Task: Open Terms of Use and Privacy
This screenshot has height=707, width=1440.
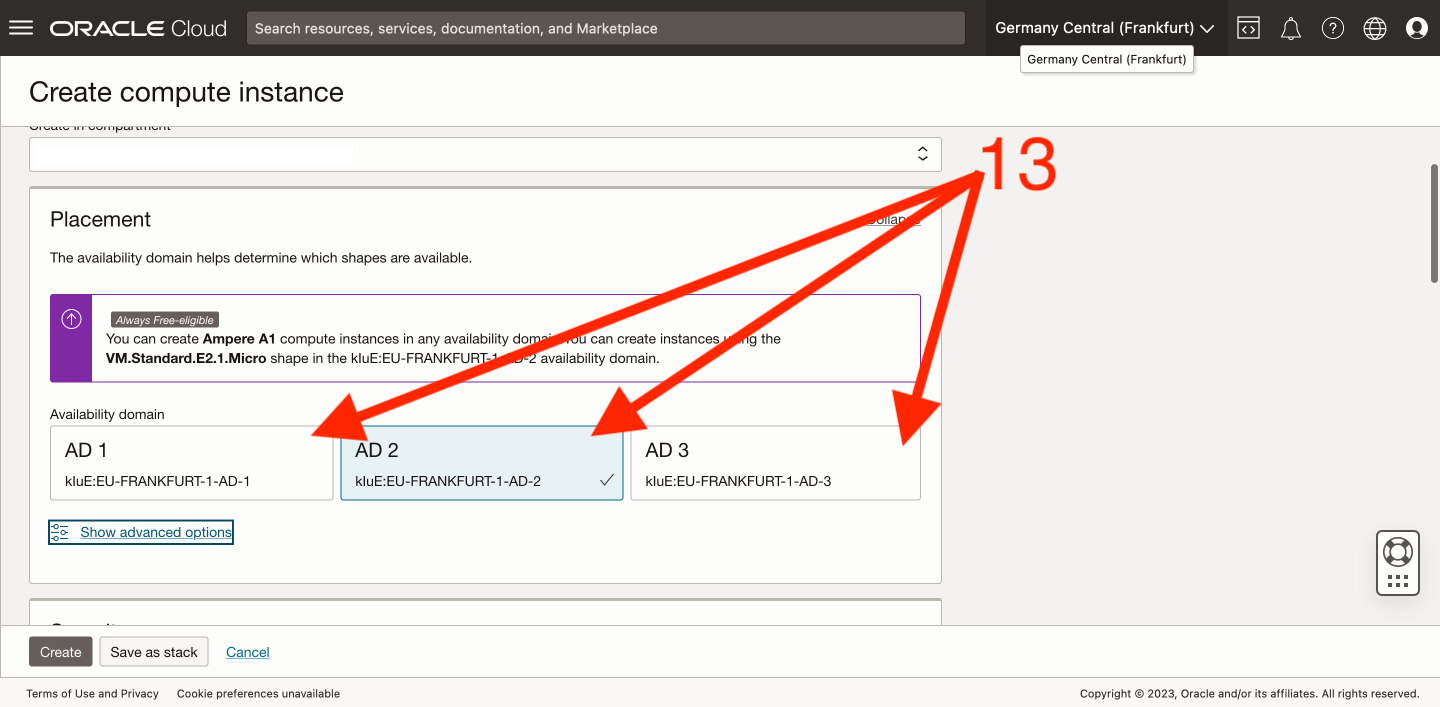Action: 92,693
